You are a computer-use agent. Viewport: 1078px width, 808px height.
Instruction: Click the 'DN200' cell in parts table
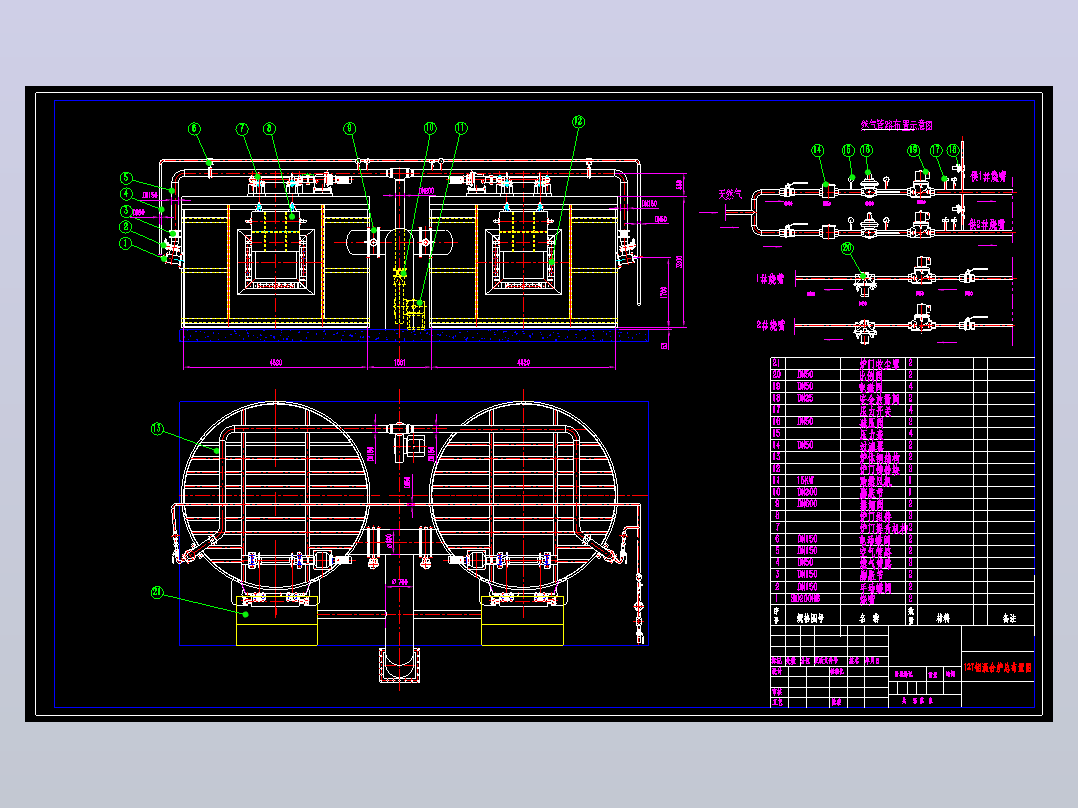(x=807, y=492)
